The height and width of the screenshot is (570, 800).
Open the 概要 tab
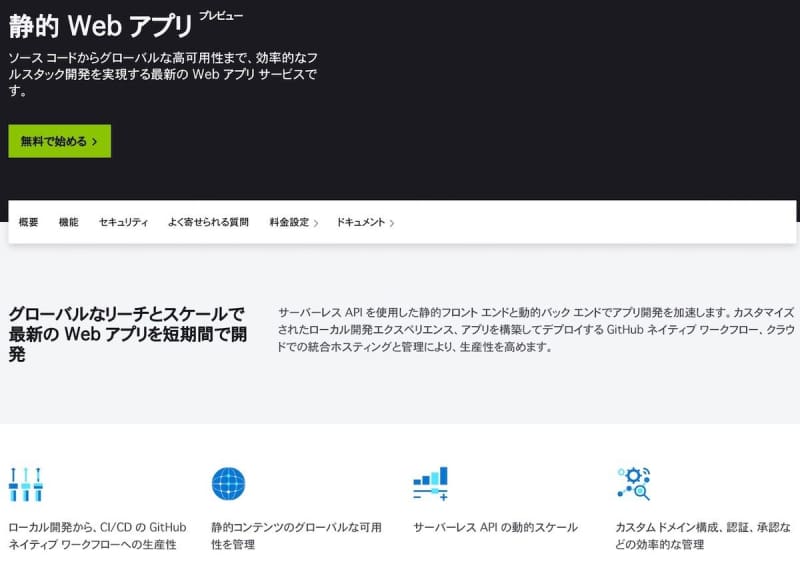(29, 222)
